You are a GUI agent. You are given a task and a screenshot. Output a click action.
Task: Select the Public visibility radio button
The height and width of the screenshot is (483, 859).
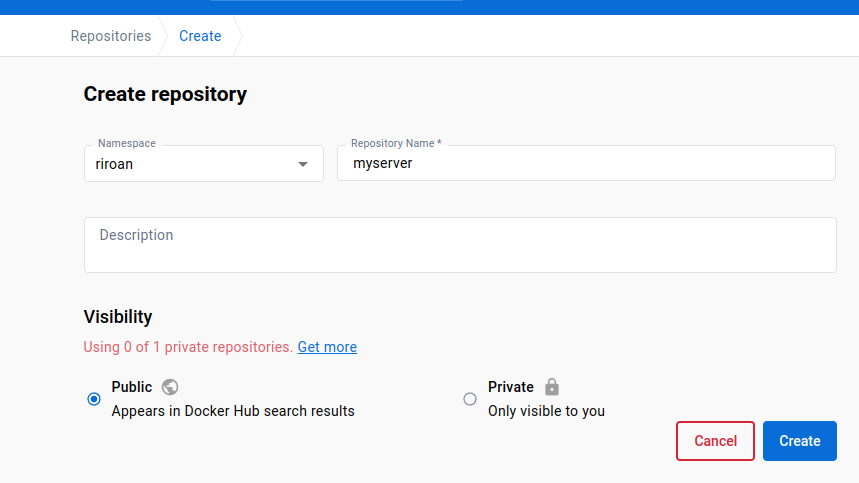coord(94,399)
